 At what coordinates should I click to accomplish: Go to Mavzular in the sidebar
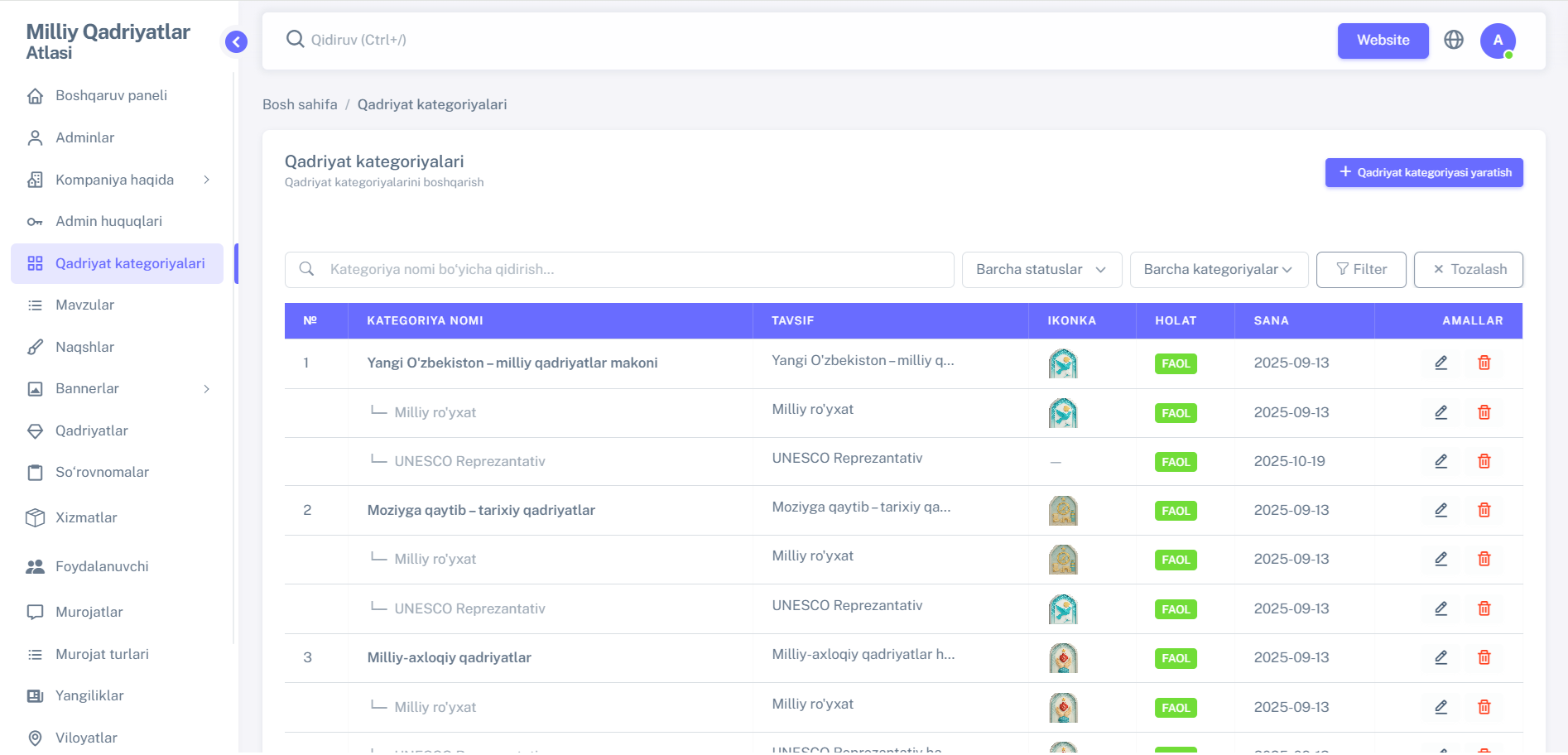pyautogui.click(x=84, y=305)
